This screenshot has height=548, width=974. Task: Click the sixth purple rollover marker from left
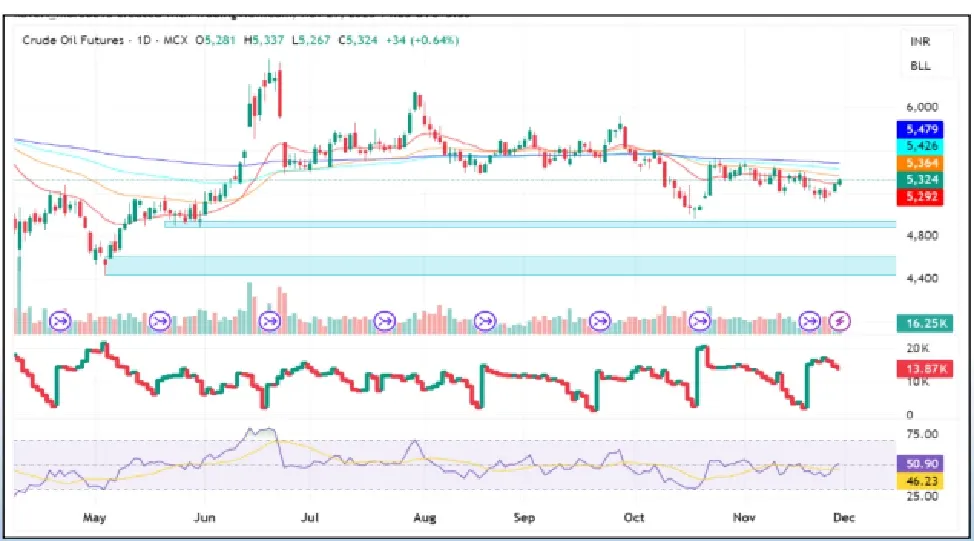pyautogui.click(x=600, y=321)
